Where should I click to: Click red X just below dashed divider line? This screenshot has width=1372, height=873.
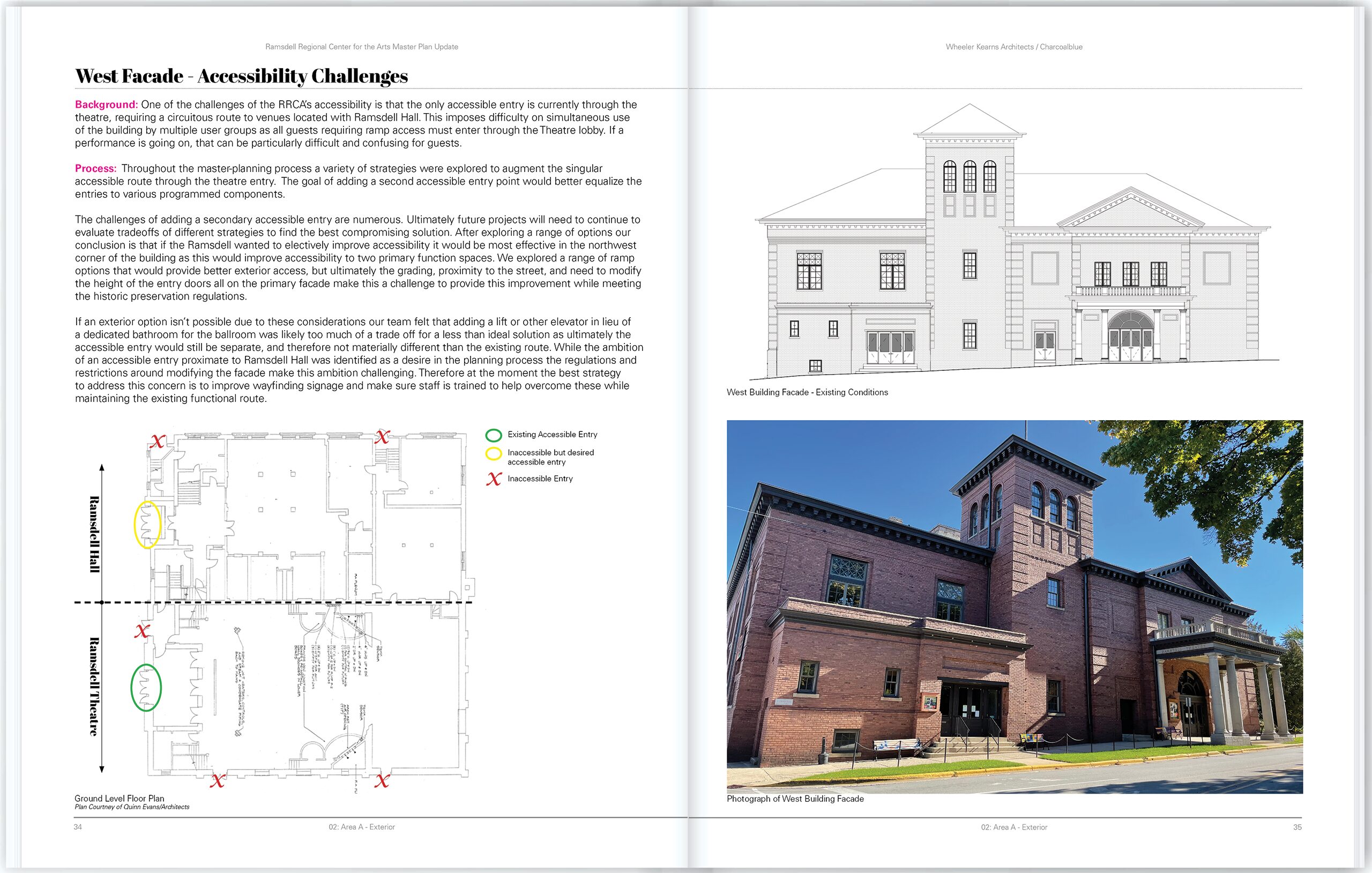click(142, 631)
